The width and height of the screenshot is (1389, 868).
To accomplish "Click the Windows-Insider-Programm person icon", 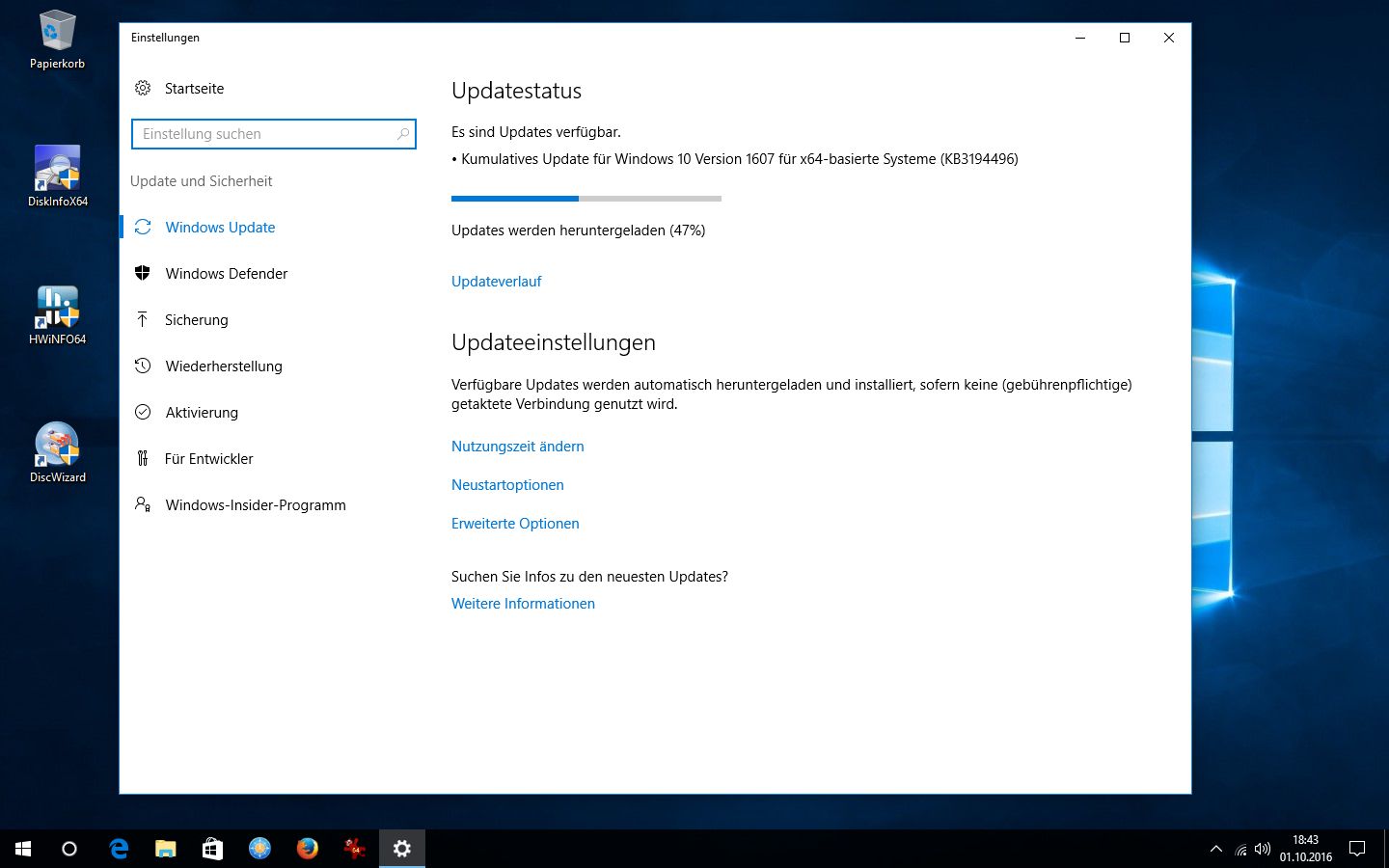I will click(x=143, y=504).
